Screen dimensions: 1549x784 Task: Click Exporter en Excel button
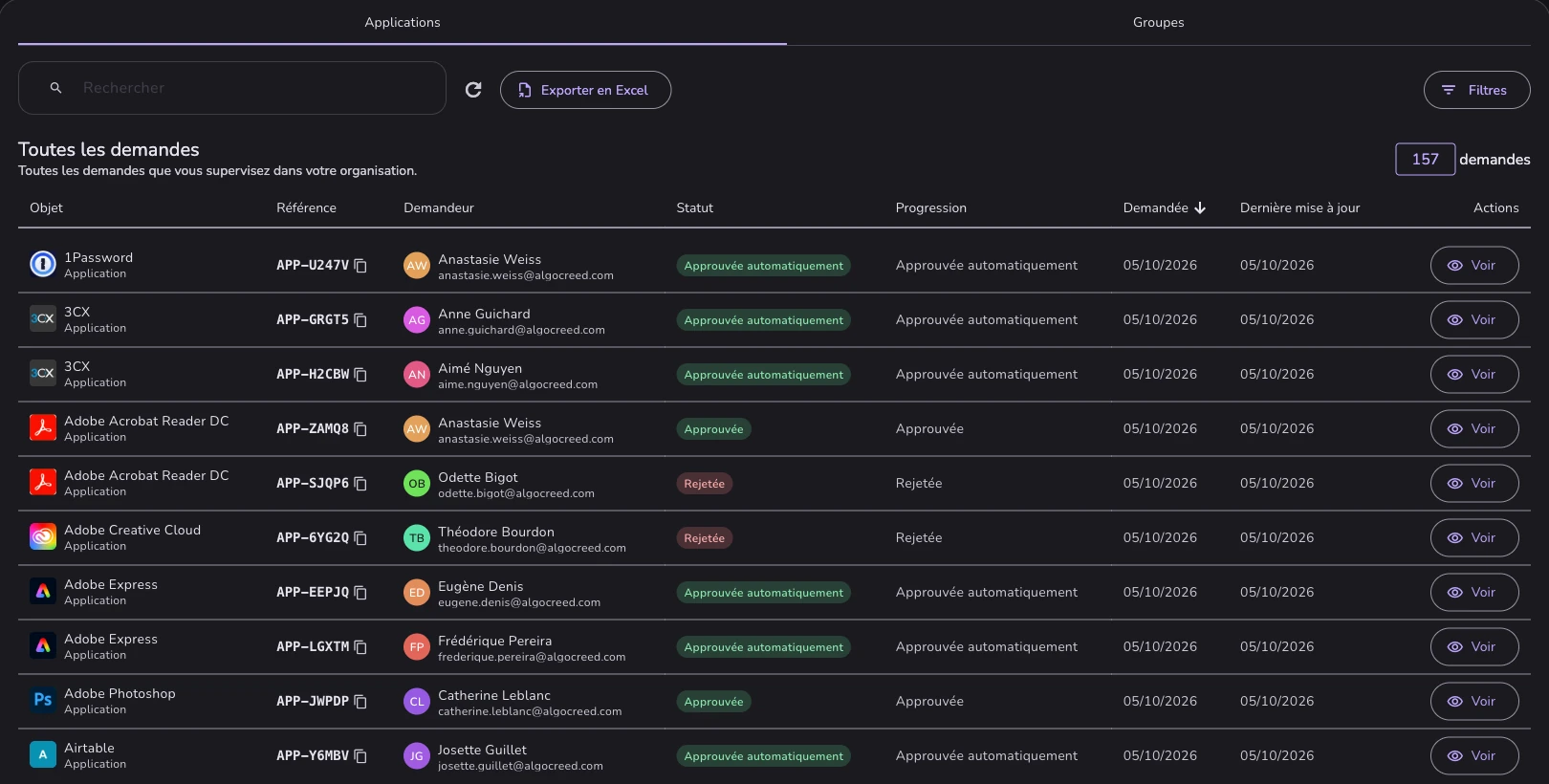tap(585, 90)
